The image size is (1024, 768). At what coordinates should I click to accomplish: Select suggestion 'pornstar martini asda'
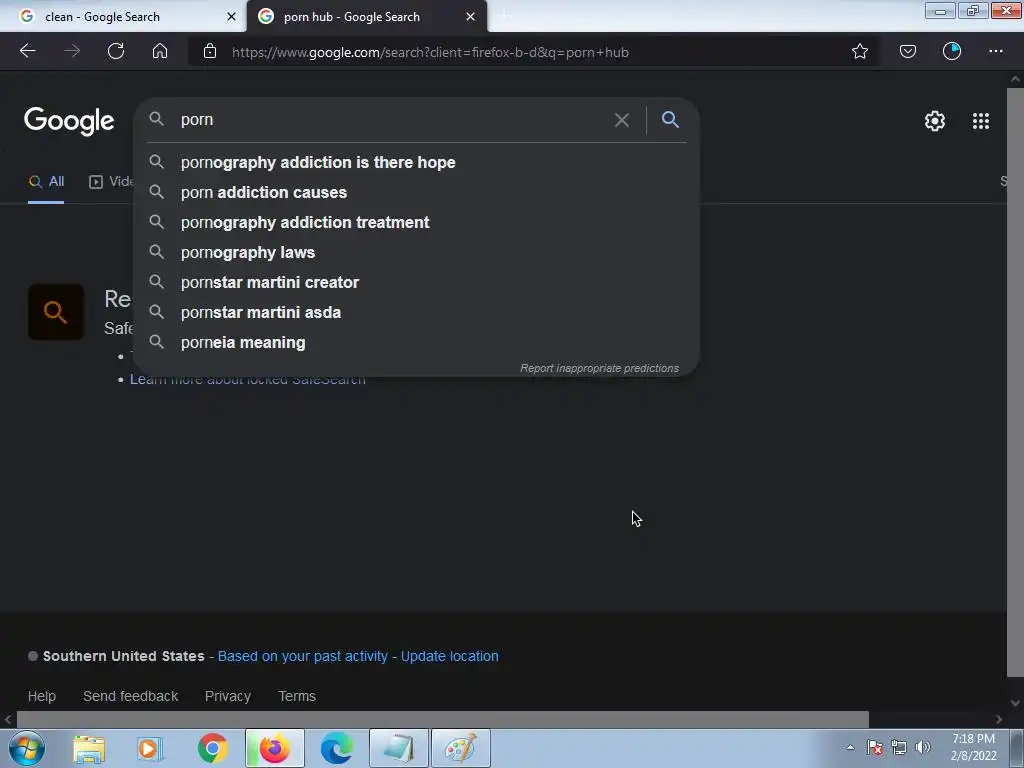417,312
